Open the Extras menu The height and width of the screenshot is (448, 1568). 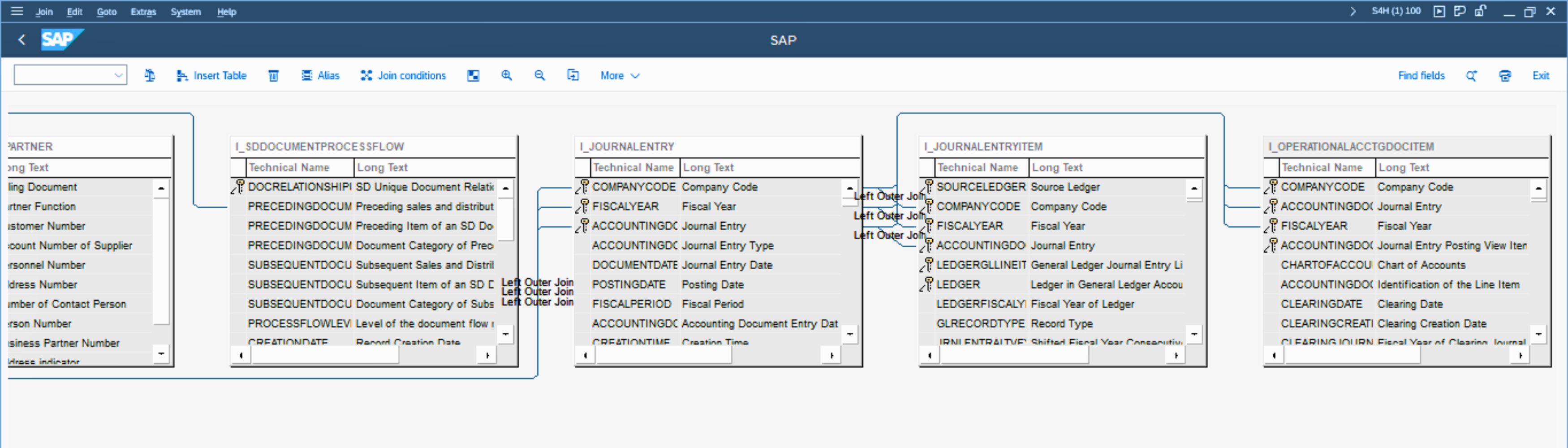[x=143, y=12]
